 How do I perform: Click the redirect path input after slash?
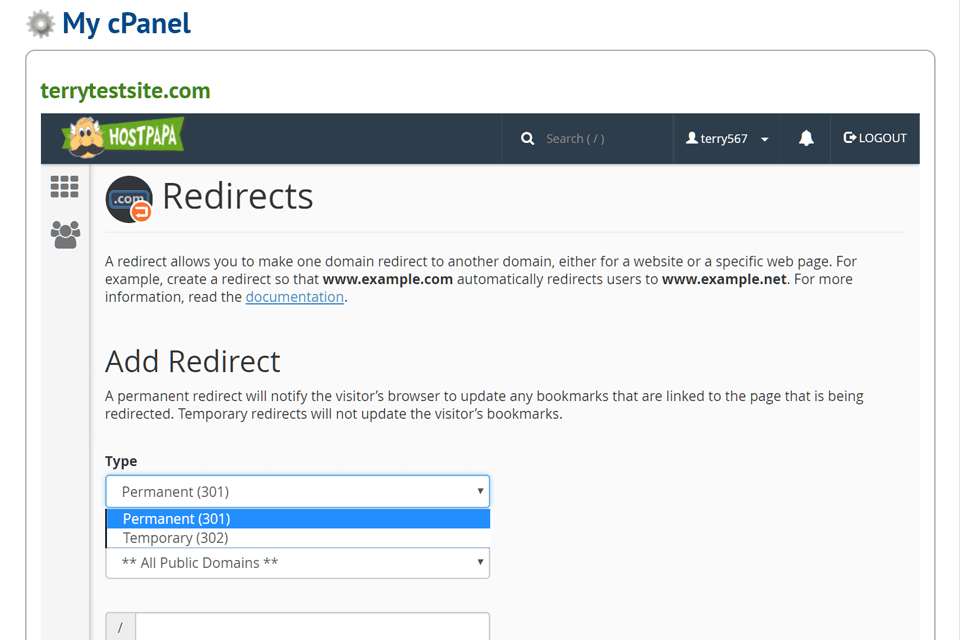[x=312, y=627]
